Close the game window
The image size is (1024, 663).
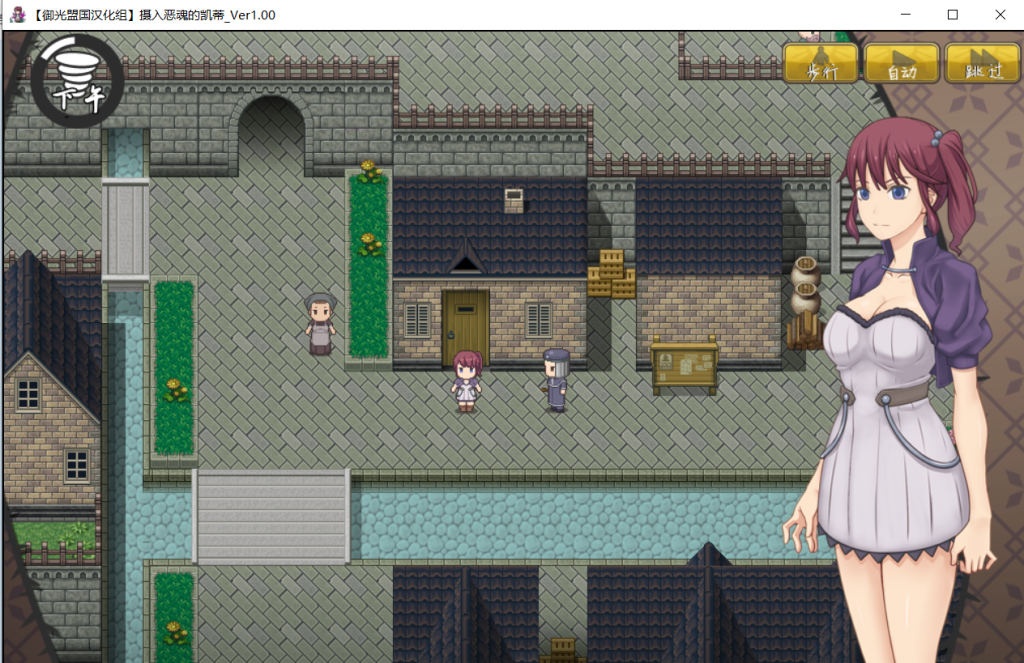click(x=1000, y=14)
